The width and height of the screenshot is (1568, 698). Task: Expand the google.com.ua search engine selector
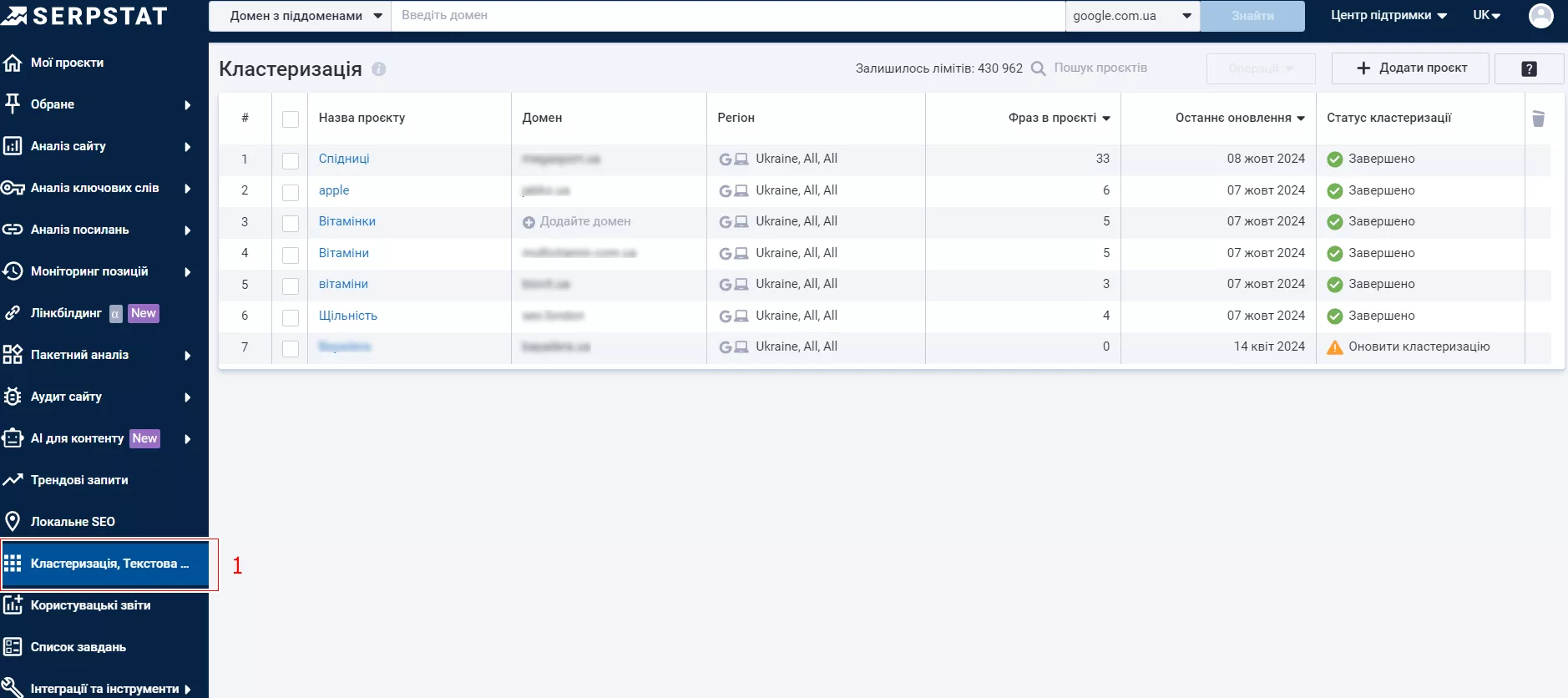click(x=1132, y=16)
